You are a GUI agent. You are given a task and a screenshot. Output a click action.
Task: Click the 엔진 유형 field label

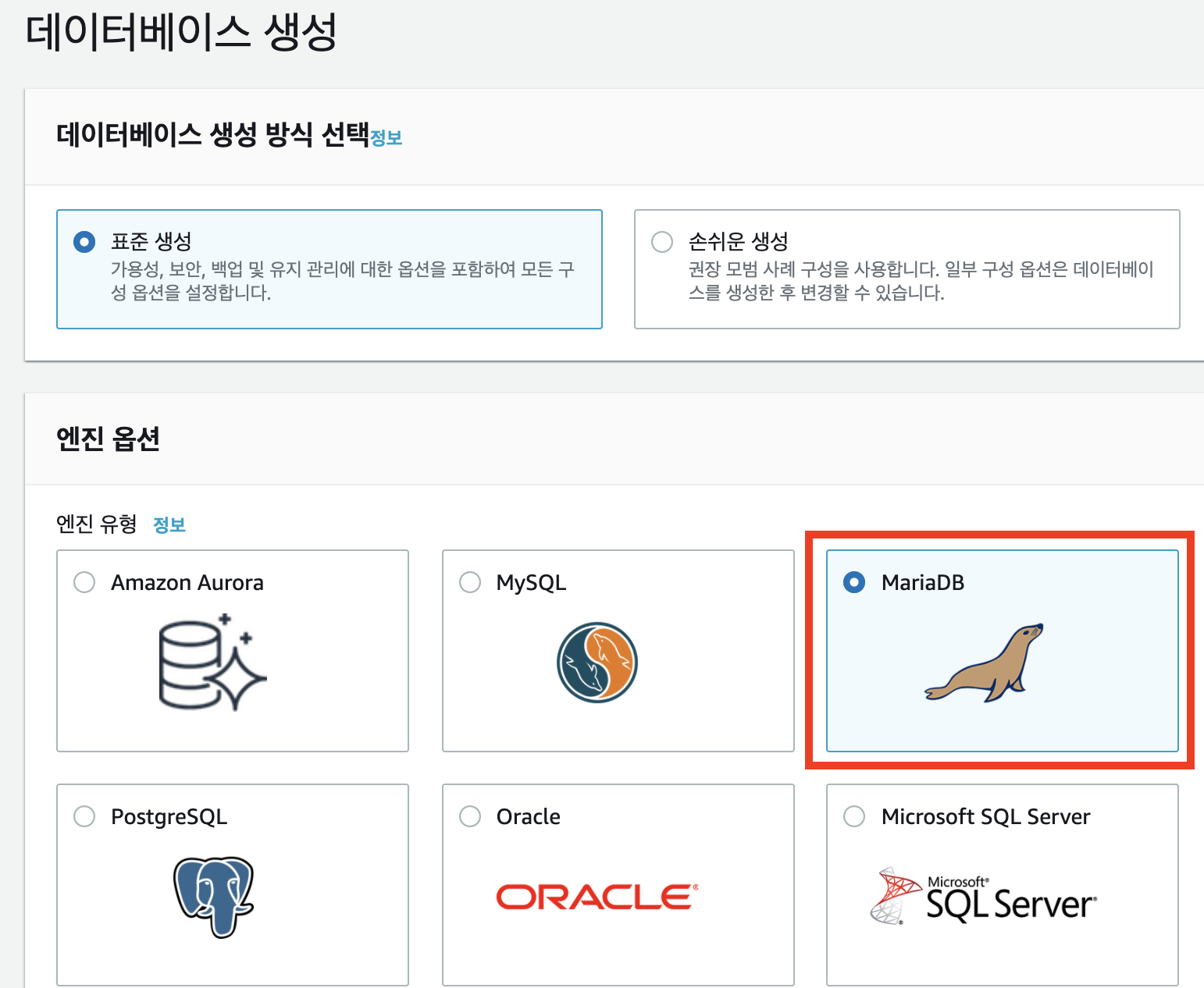[97, 524]
